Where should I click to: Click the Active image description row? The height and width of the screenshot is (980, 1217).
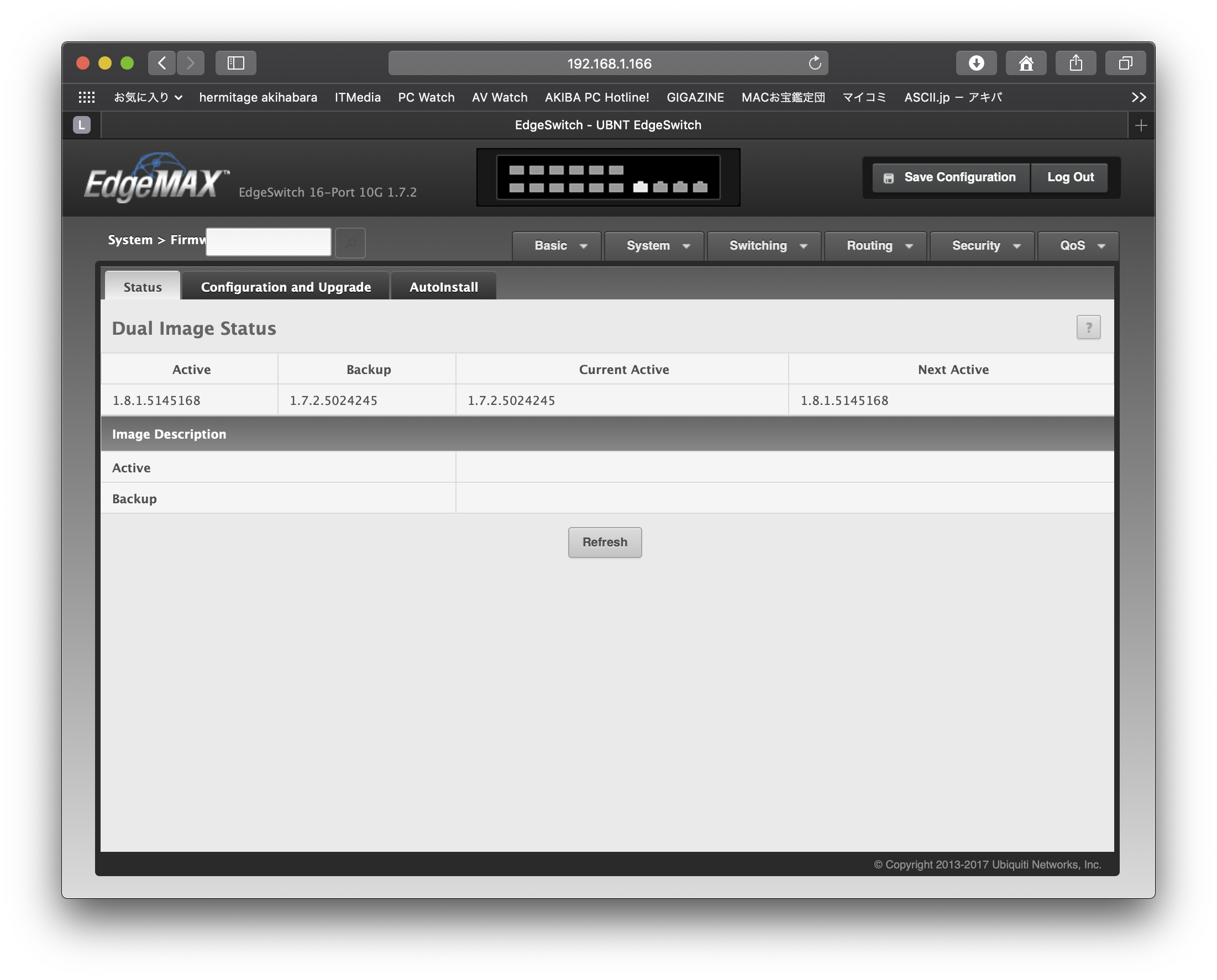607,467
